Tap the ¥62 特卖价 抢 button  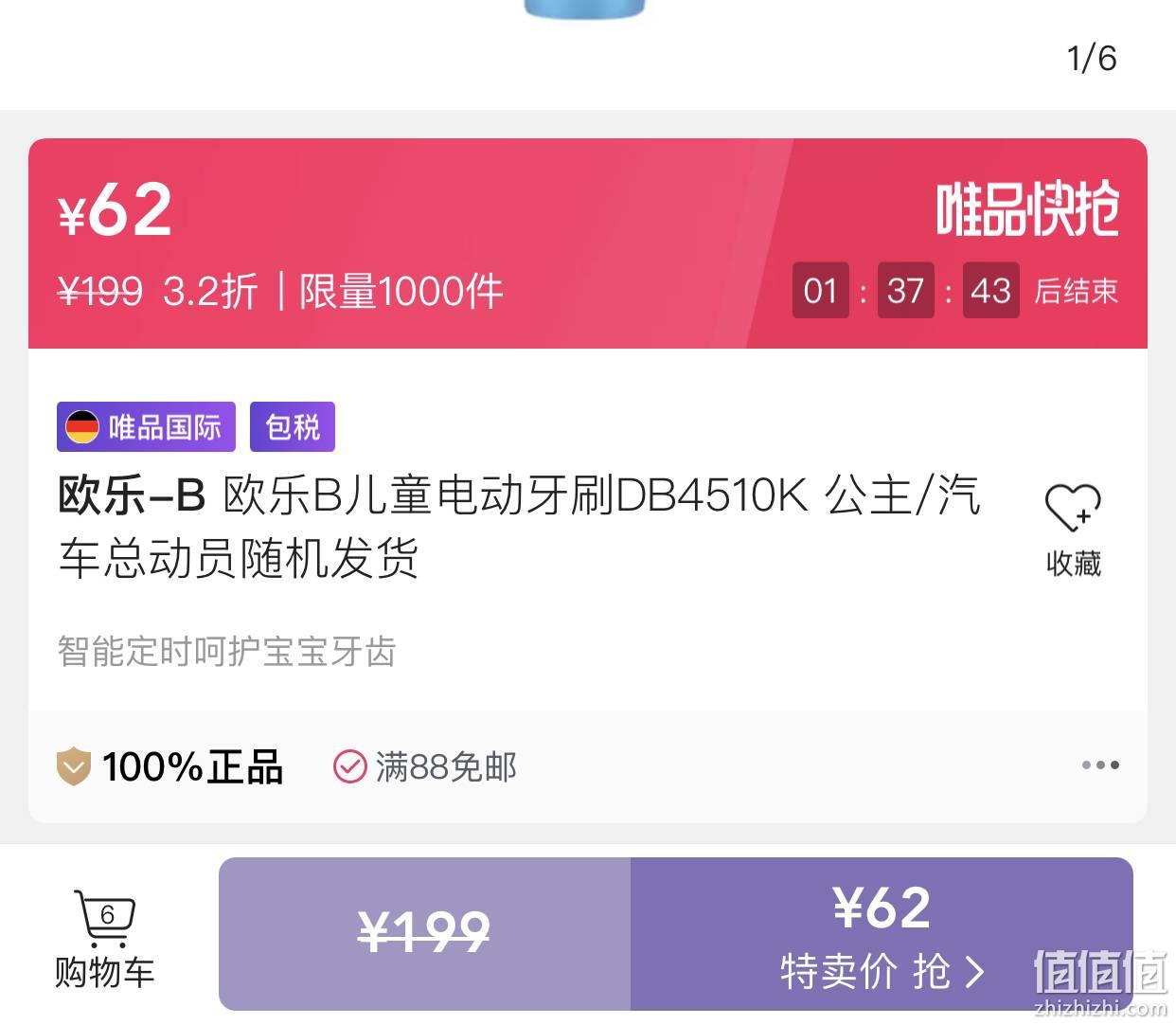(x=882, y=934)
